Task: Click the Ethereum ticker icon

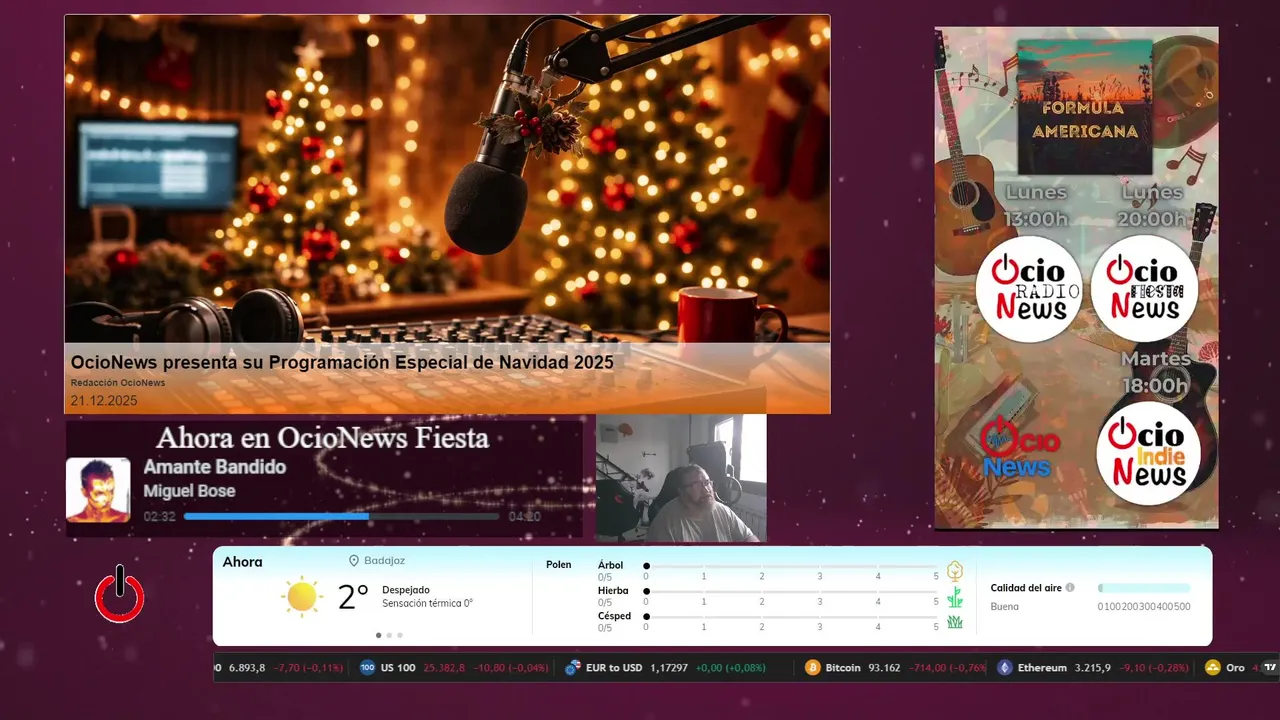Action: click(1005, 668)
